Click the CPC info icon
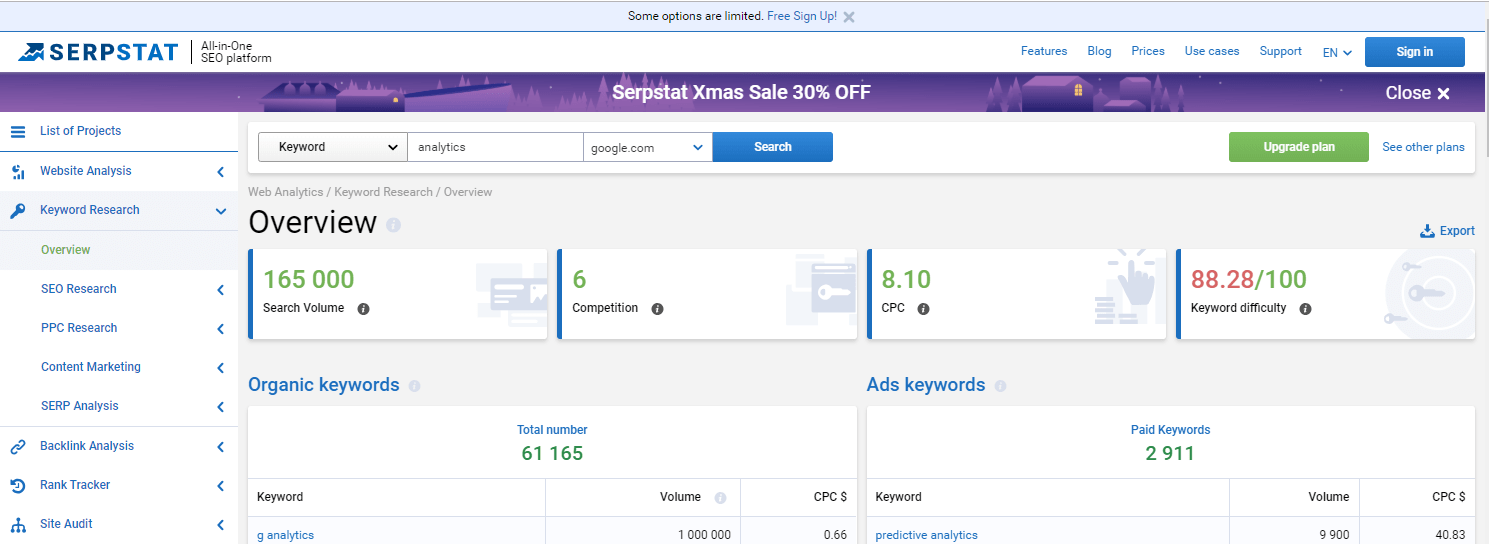 point(923,309)
